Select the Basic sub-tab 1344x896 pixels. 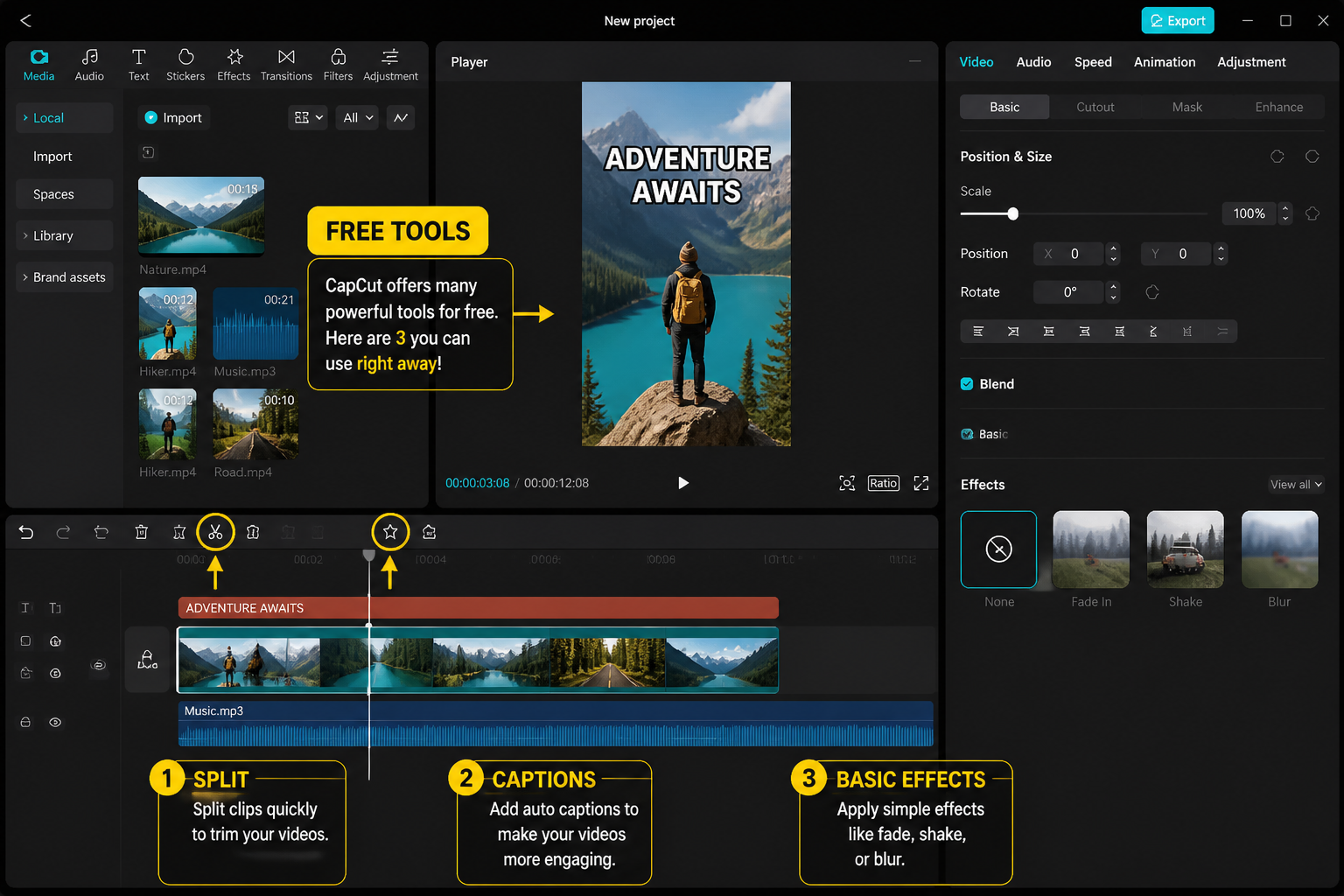click(1004, 107)
